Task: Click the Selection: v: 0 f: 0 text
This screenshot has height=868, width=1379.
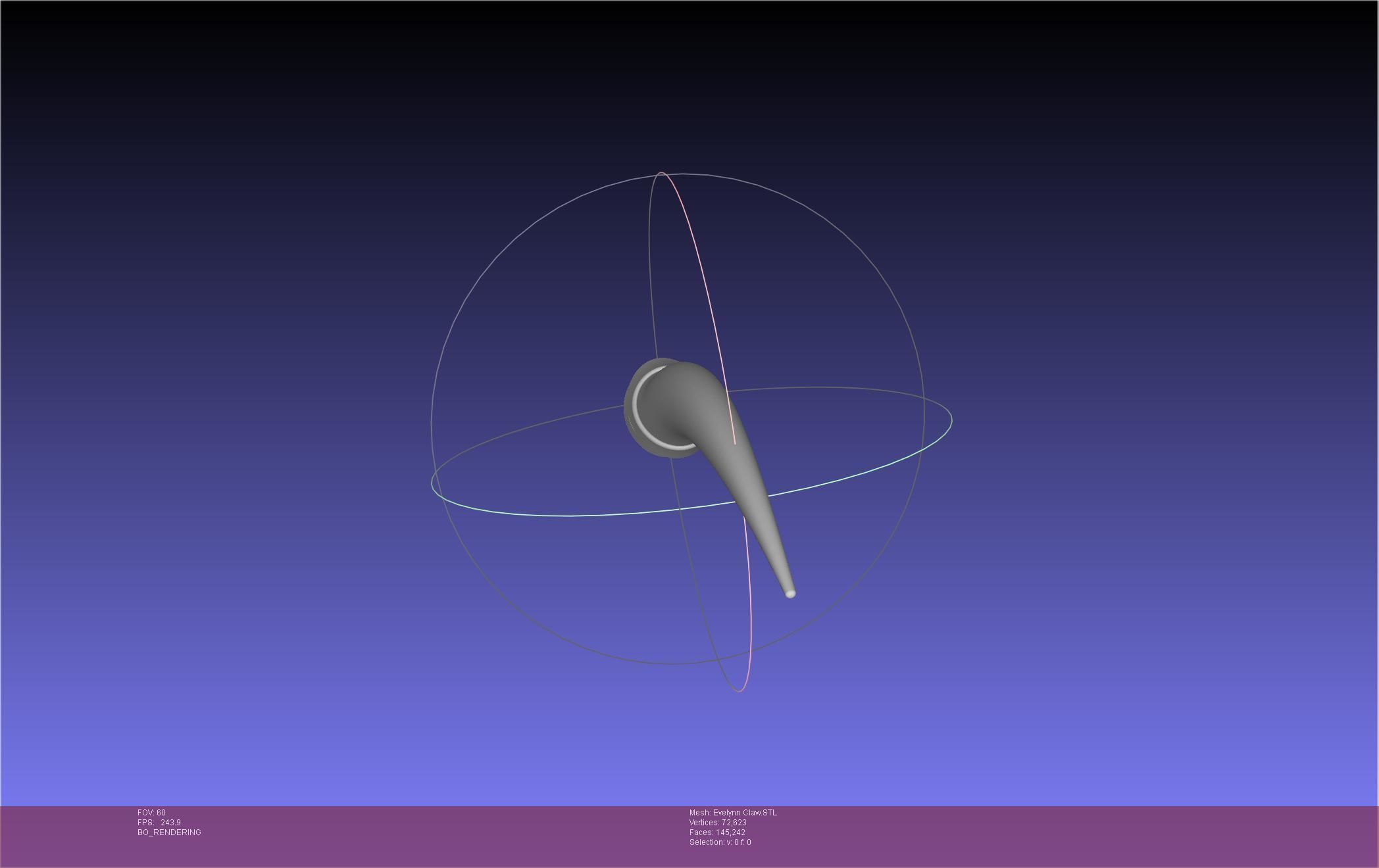Action: 720,842
